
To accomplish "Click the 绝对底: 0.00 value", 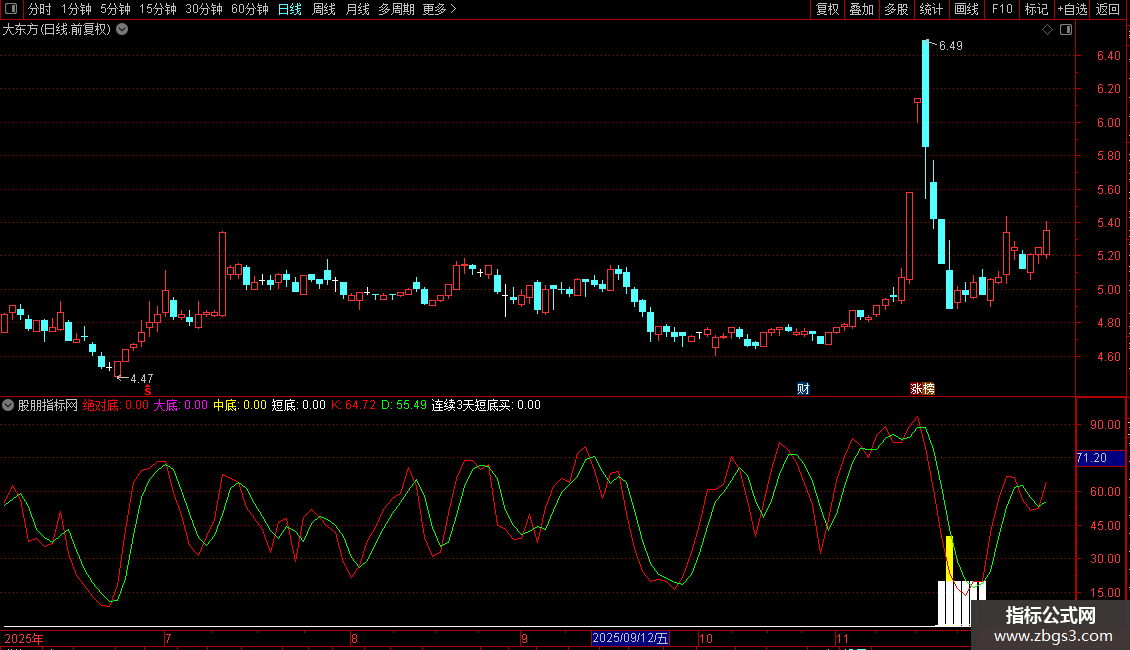I will tap(115, 405).
